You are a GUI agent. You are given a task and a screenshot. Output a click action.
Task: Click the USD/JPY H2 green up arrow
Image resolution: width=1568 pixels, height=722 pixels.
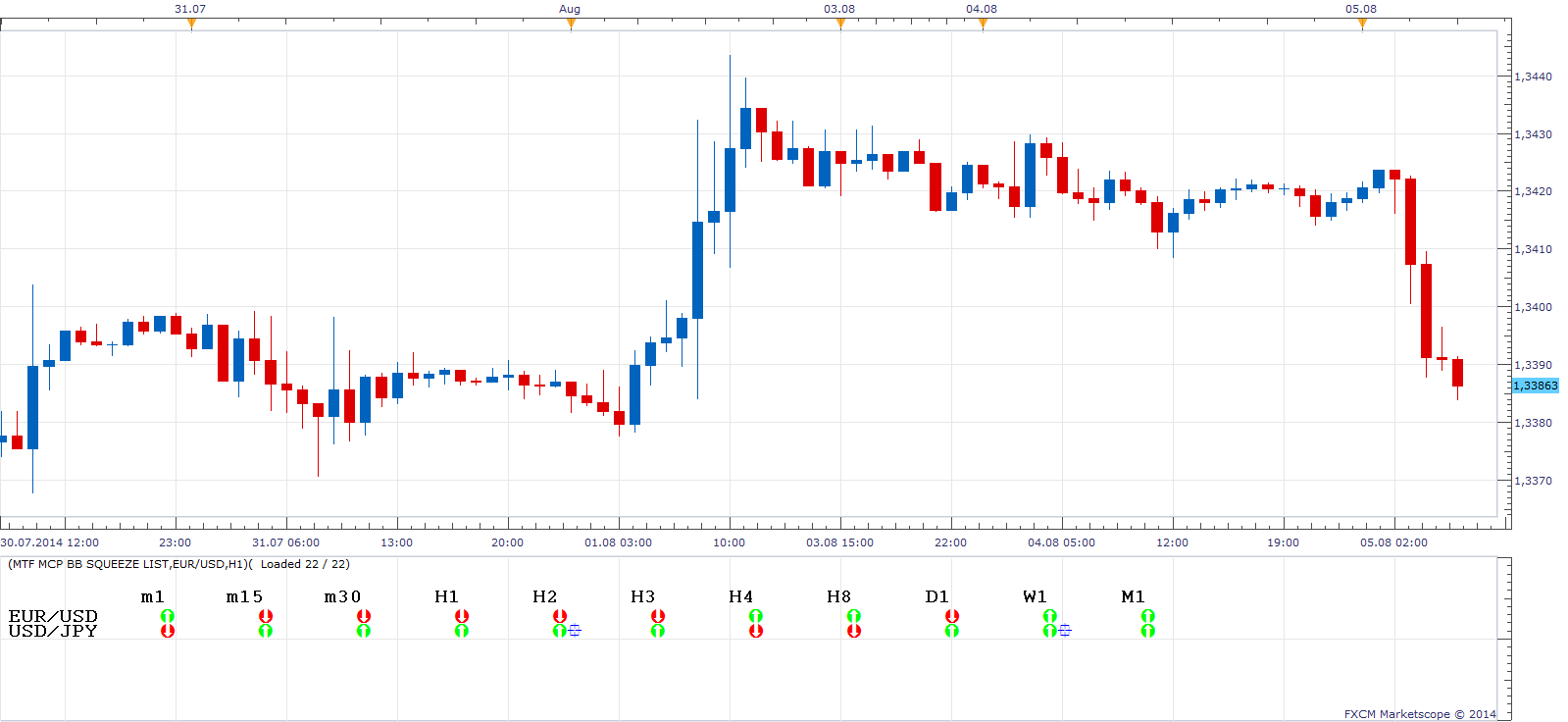[x=560, y=630]
